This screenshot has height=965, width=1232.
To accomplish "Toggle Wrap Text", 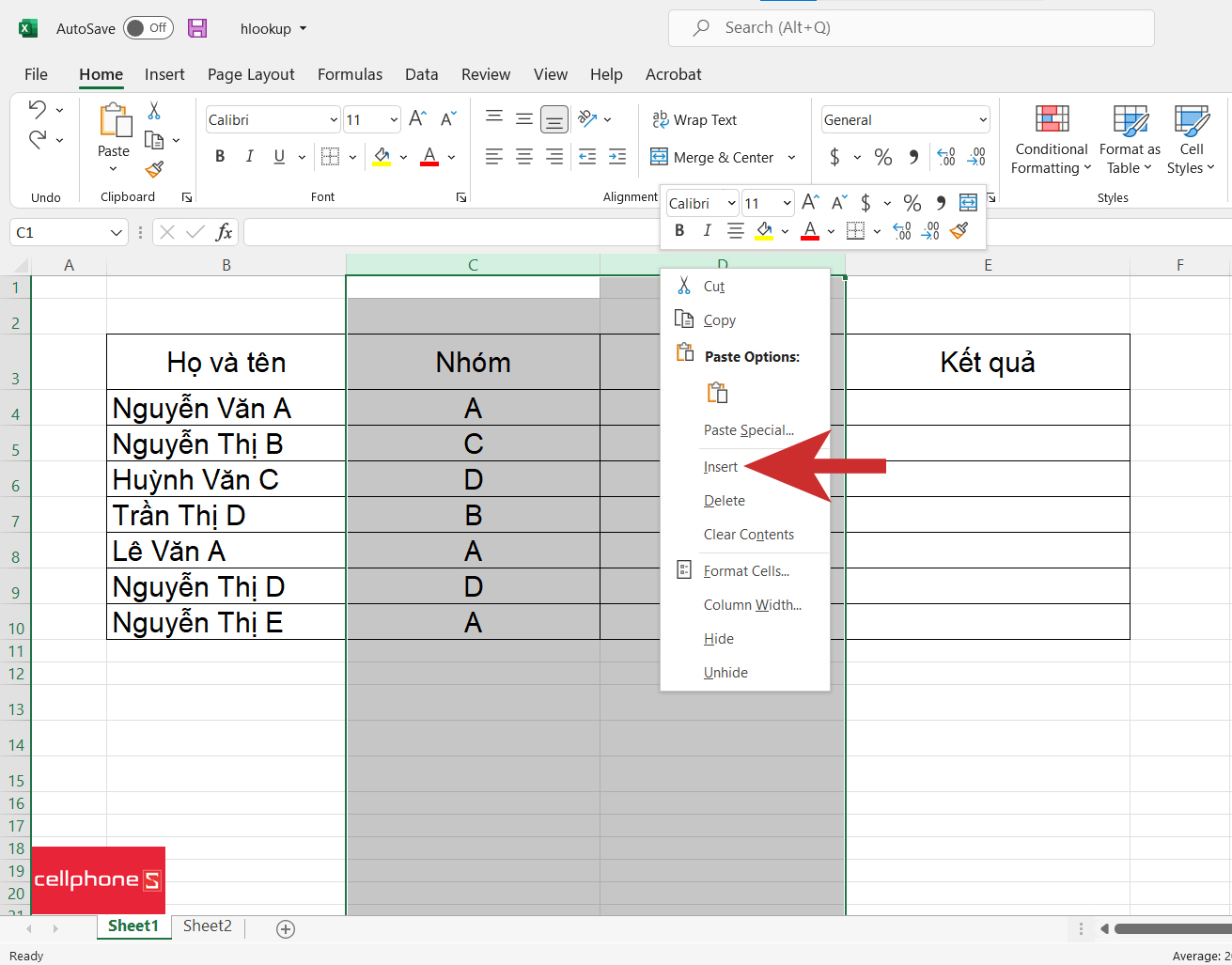I will [695, 119].
